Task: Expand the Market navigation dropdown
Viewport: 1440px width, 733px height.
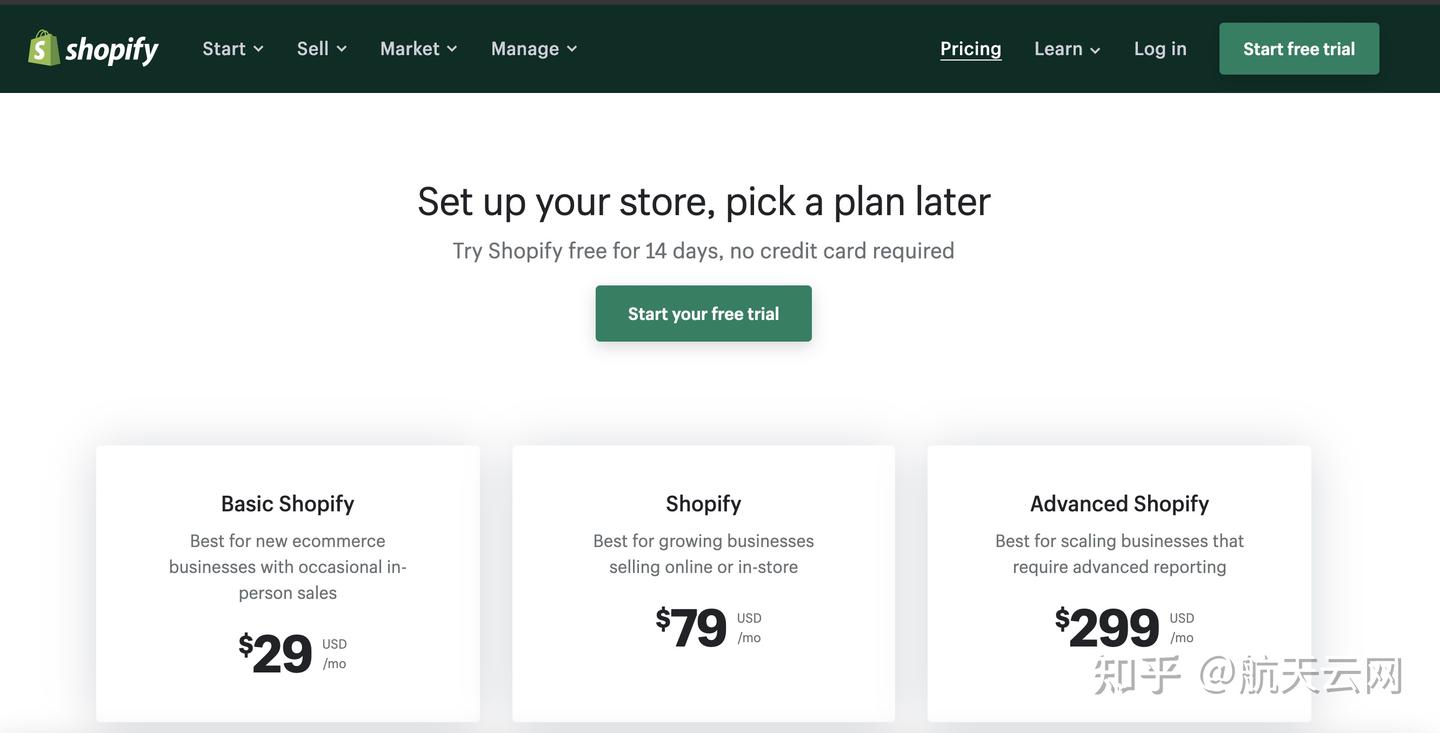Action: click(x=418, y=49)
